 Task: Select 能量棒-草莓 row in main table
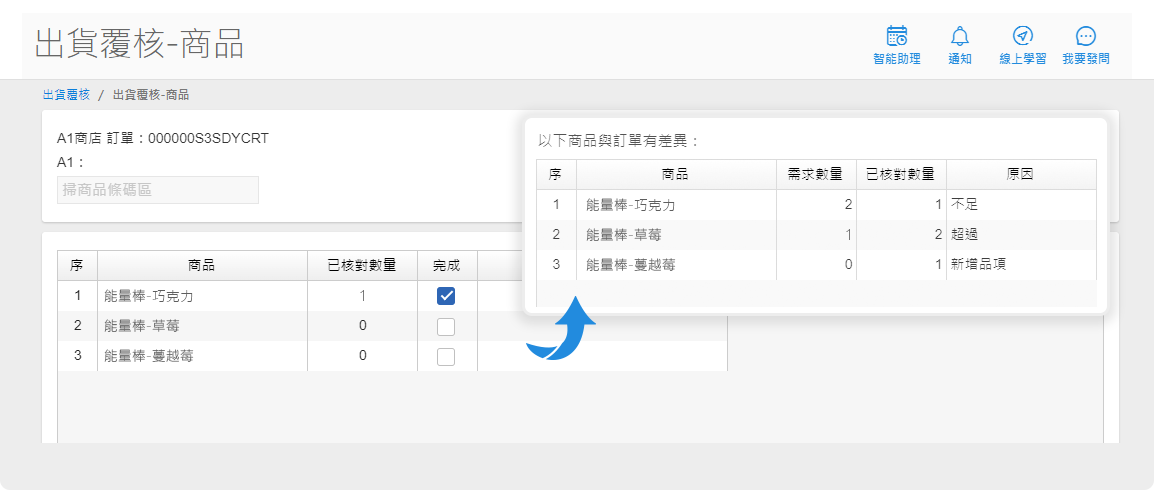click(x=392, y=326)
